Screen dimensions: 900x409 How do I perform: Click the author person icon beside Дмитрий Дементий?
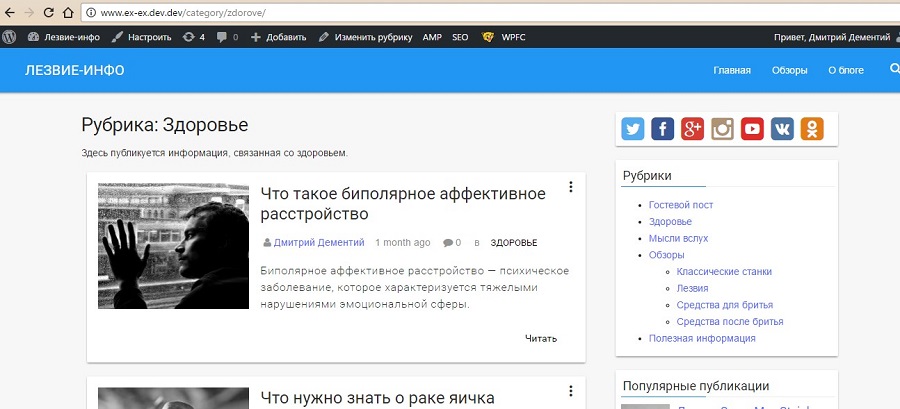click(267, 243)
